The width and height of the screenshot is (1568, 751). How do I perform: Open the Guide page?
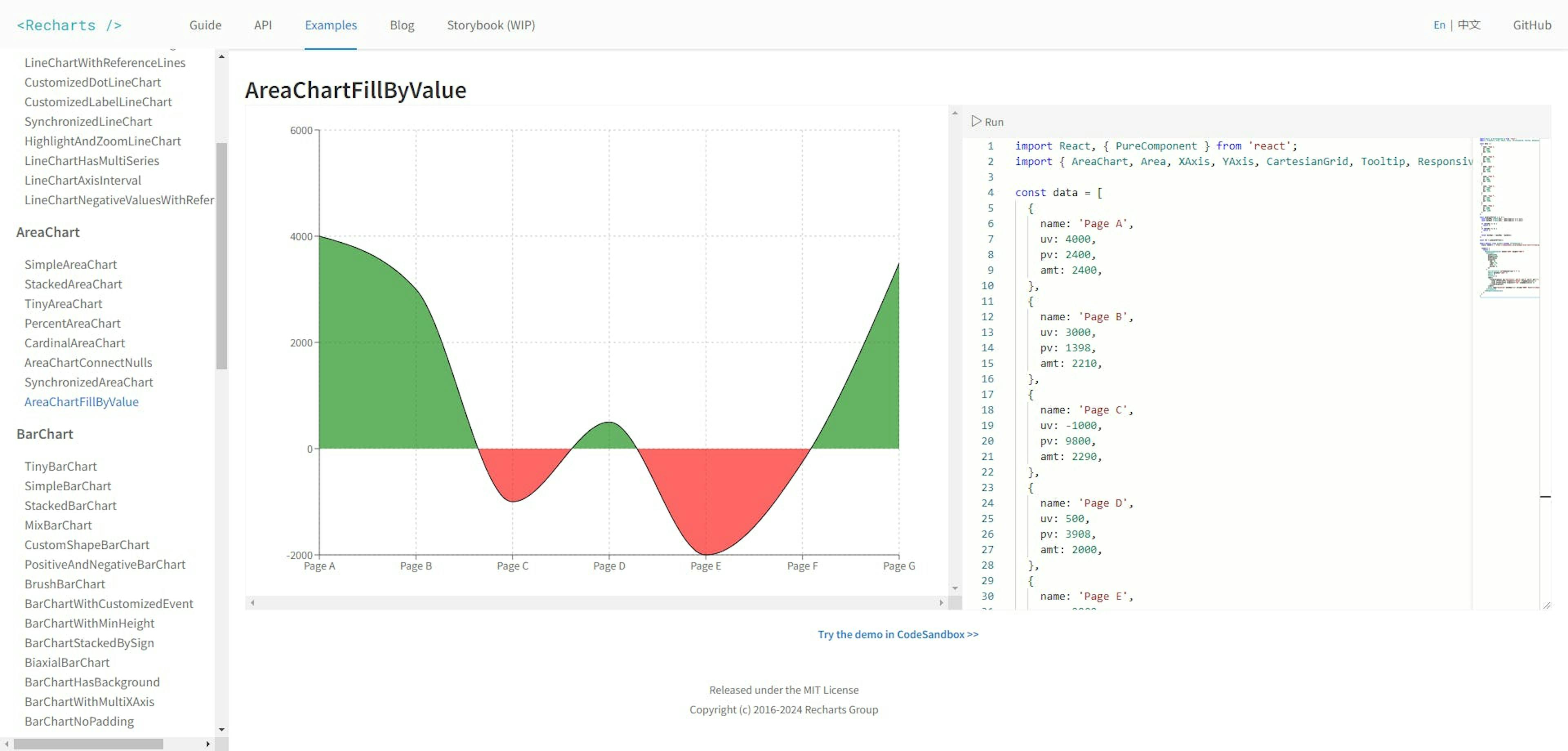[x=205, y=25]
